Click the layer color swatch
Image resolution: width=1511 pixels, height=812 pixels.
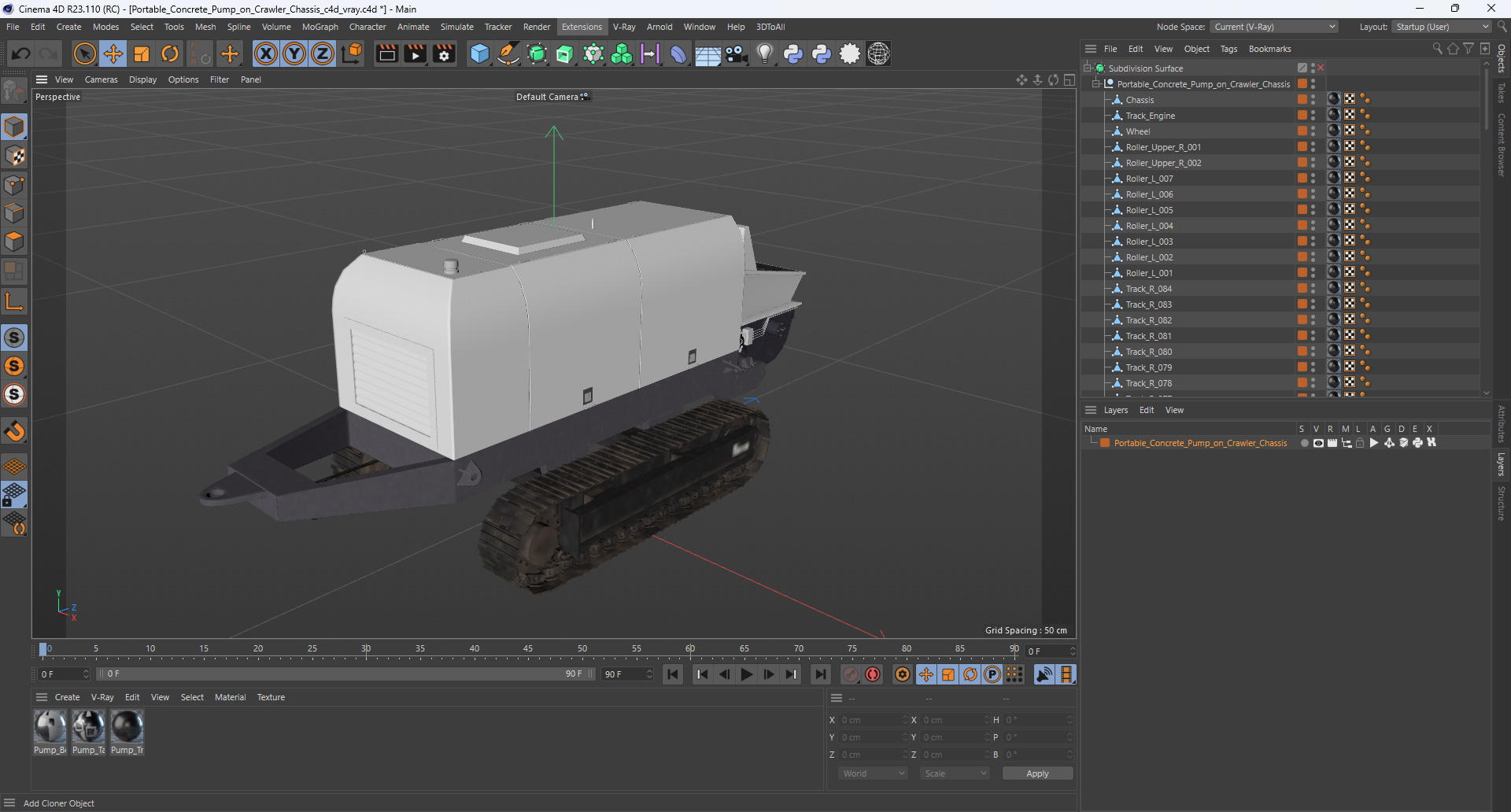point(1105,443)
